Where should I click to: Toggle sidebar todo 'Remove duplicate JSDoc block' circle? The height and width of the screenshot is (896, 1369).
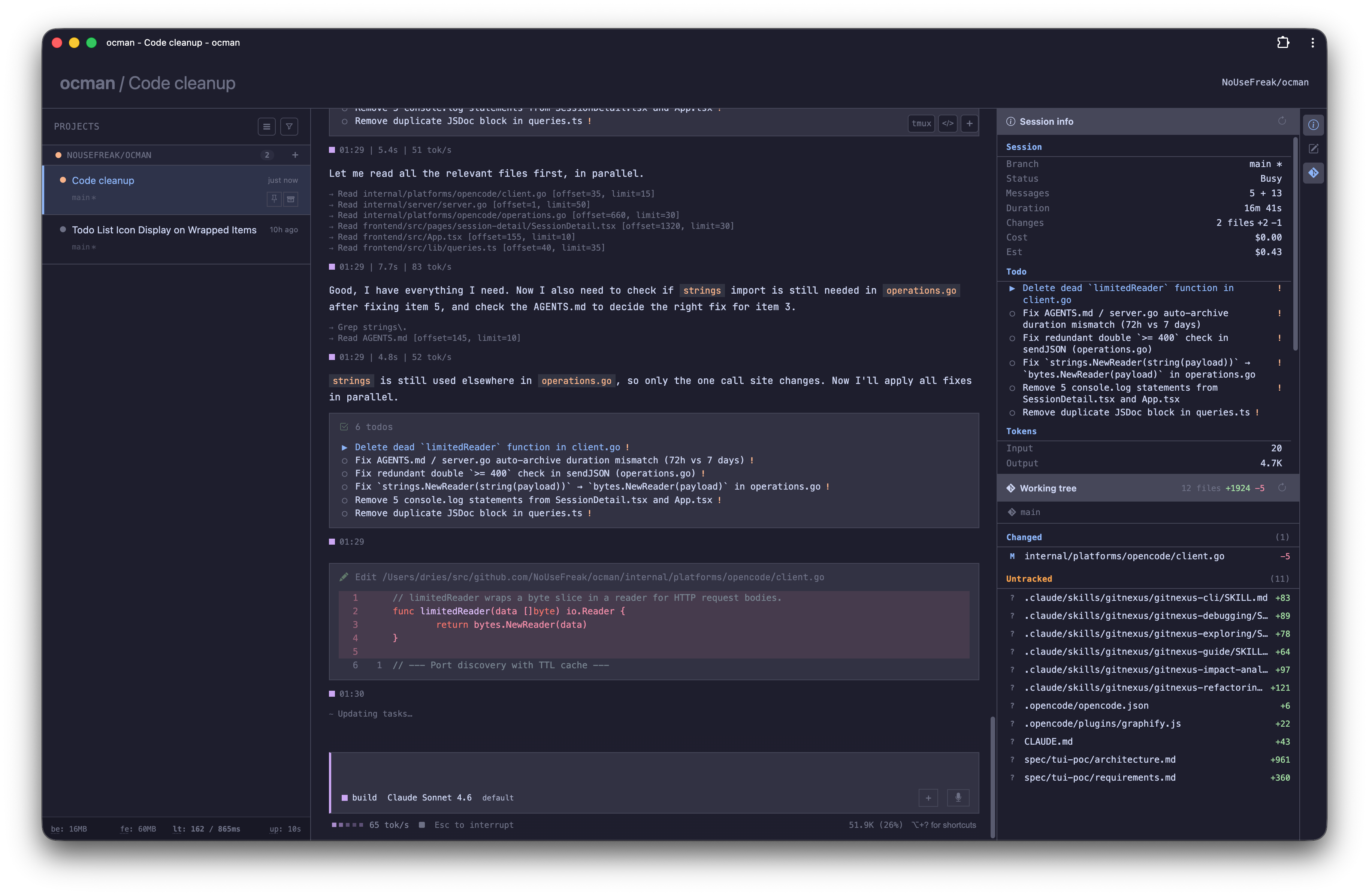tap(1012, 413)
